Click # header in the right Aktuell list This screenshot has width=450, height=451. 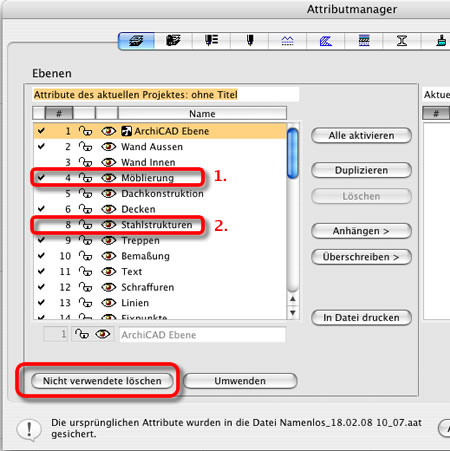pos(436,113)
